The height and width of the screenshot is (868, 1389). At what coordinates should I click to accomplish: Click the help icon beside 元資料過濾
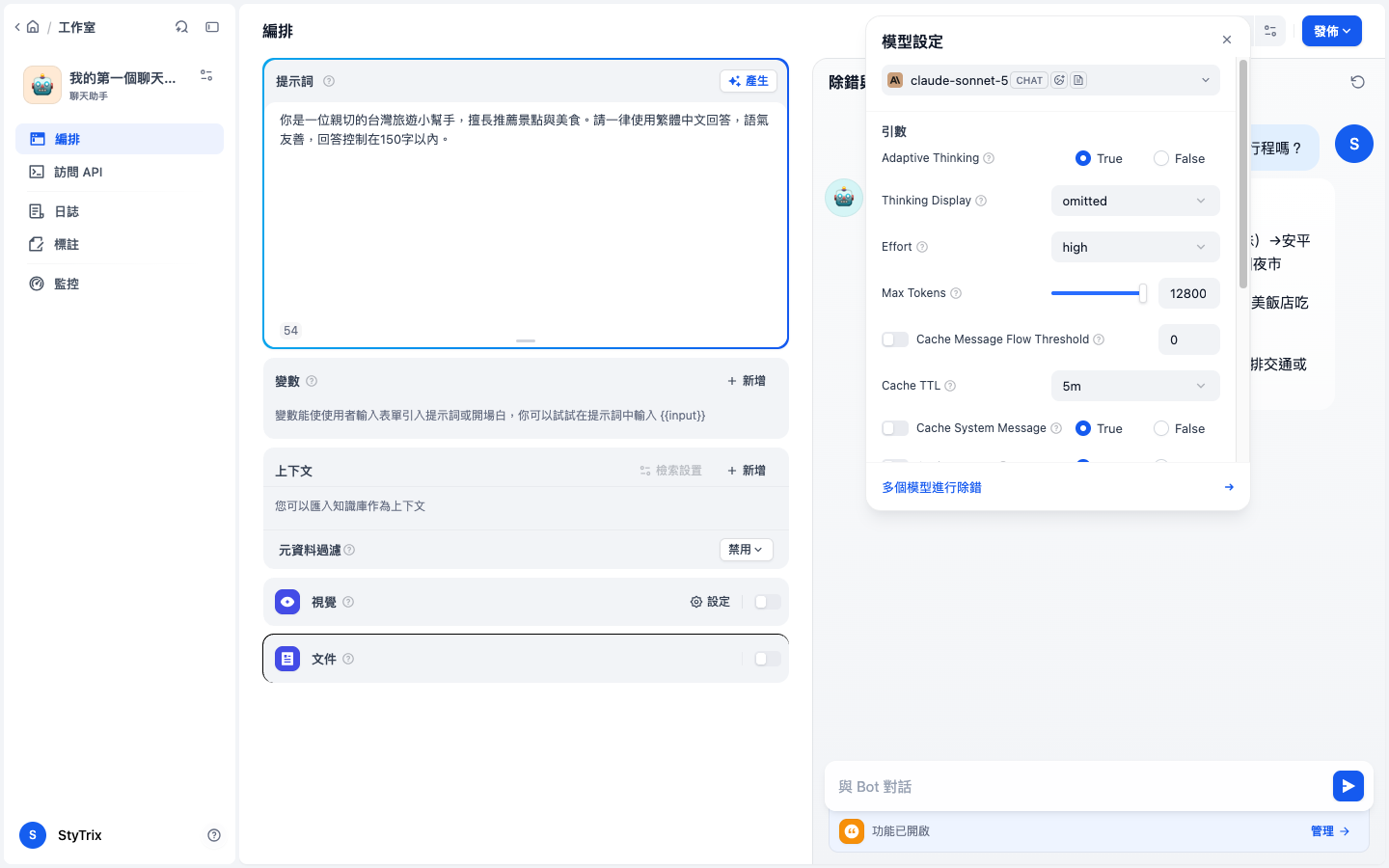[x=349, y=550]
